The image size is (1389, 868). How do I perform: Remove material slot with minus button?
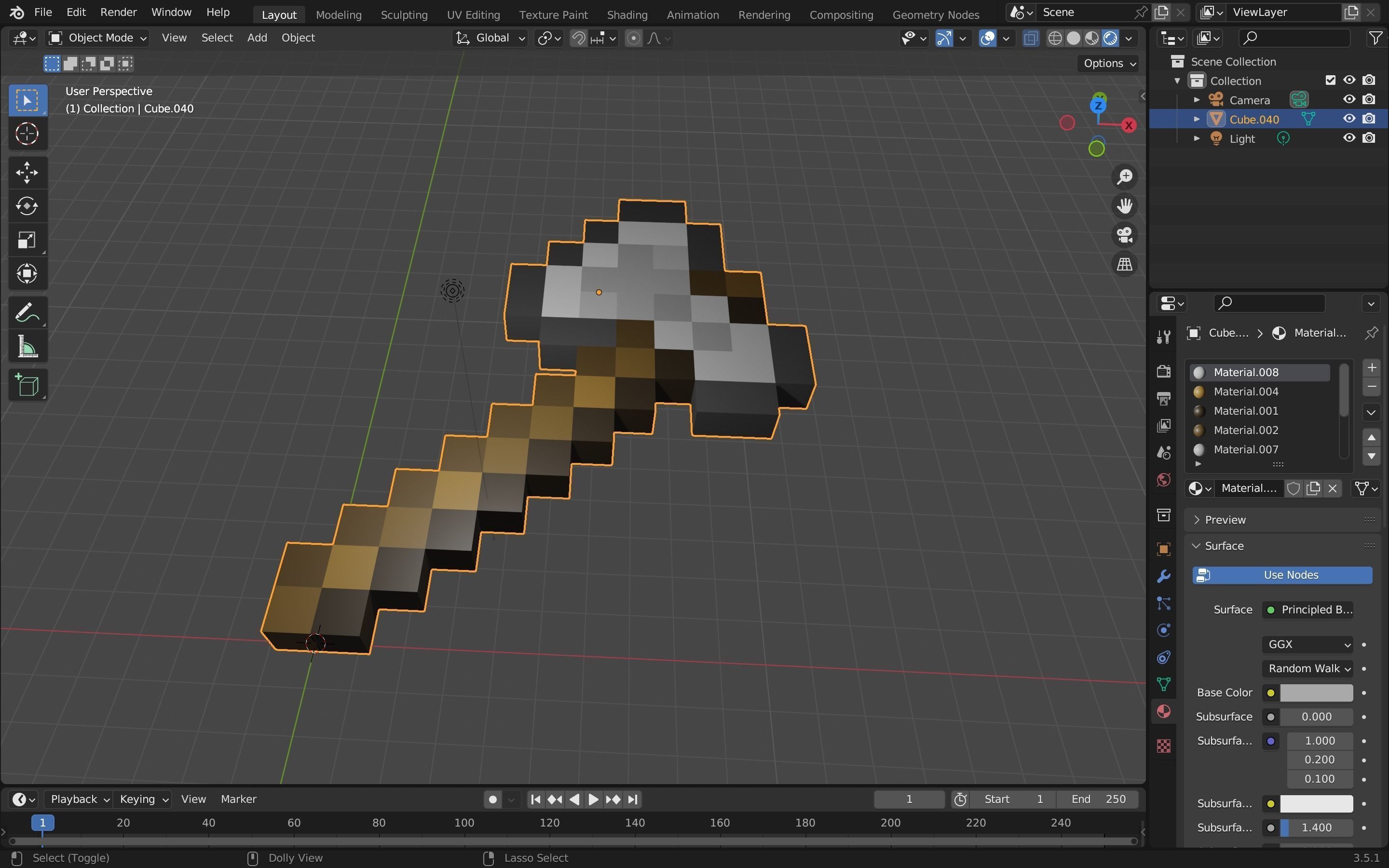click(x=1372, y=387)
